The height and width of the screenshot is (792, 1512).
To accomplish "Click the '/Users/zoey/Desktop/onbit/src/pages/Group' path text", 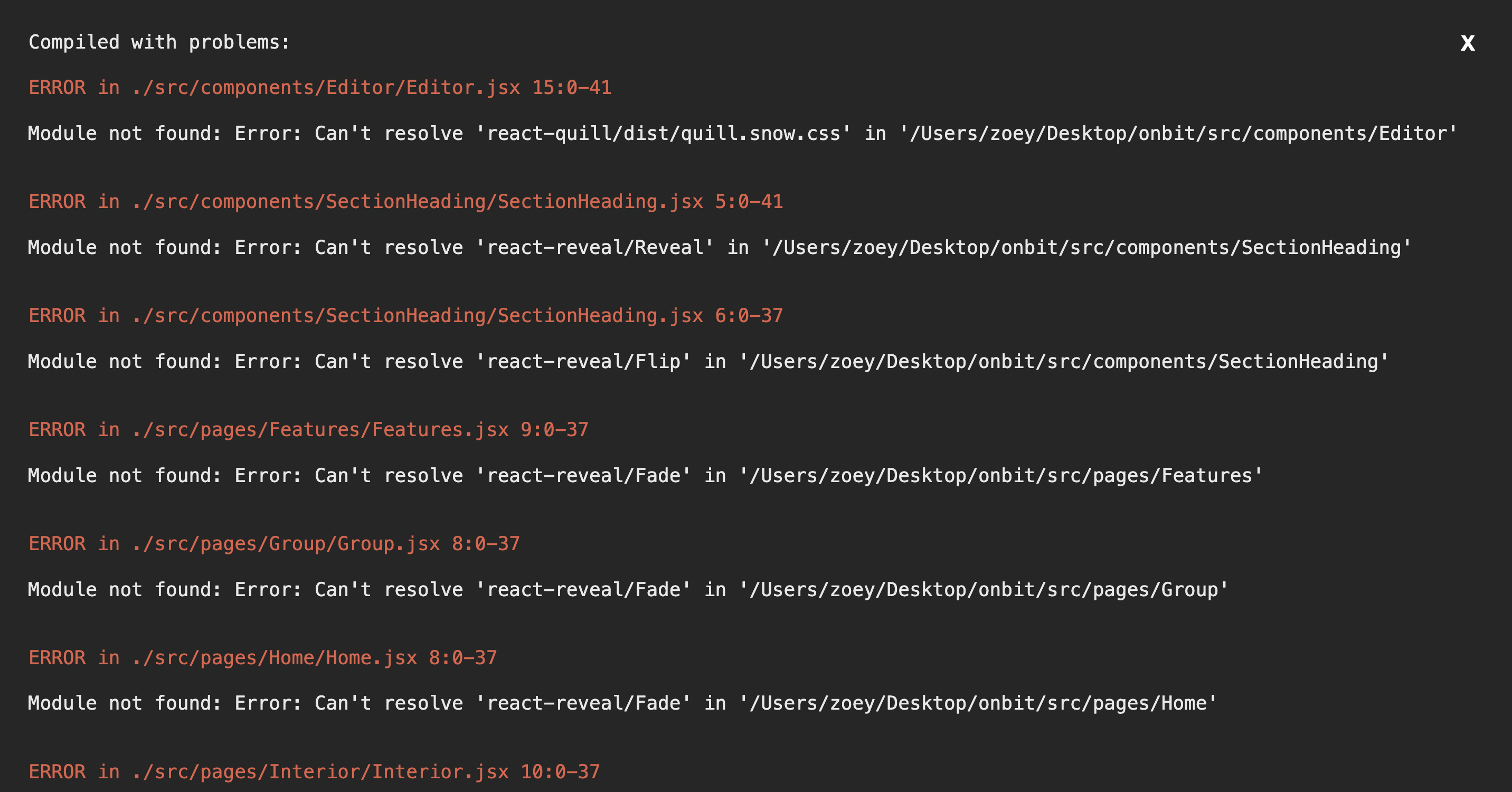I will 984,589.
